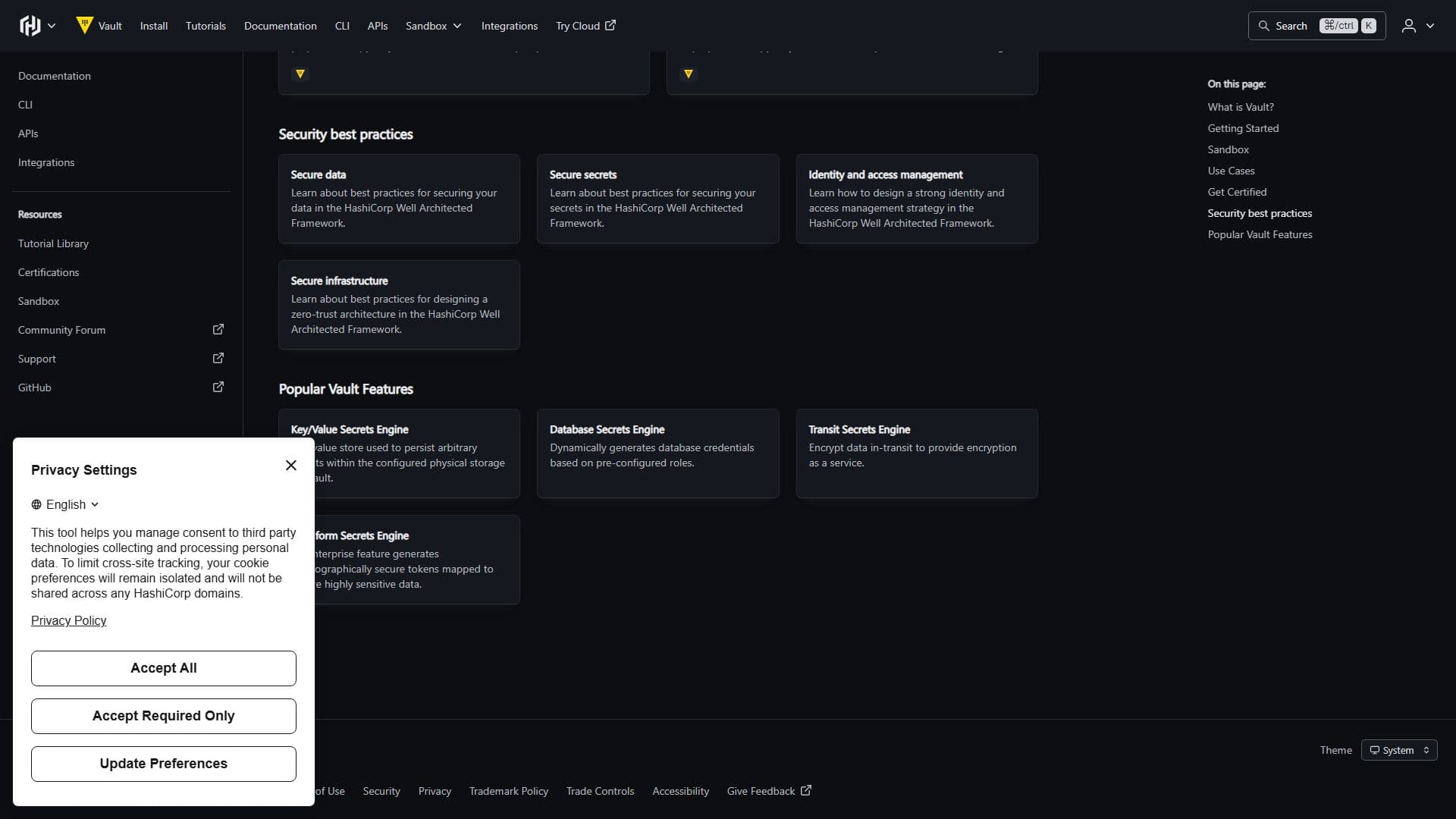Open the Integrations nav item
The image size is (1456, 819).
(x=510, y=26)
